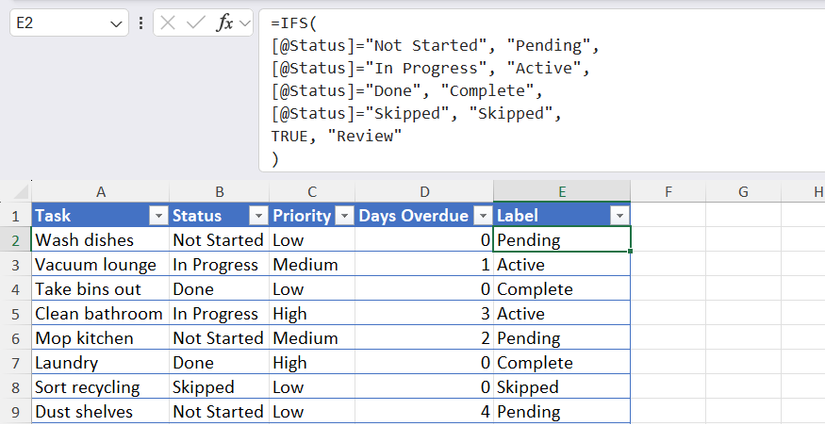
Task: Open the Task column filter dropdown
Action: coord(158,216)
